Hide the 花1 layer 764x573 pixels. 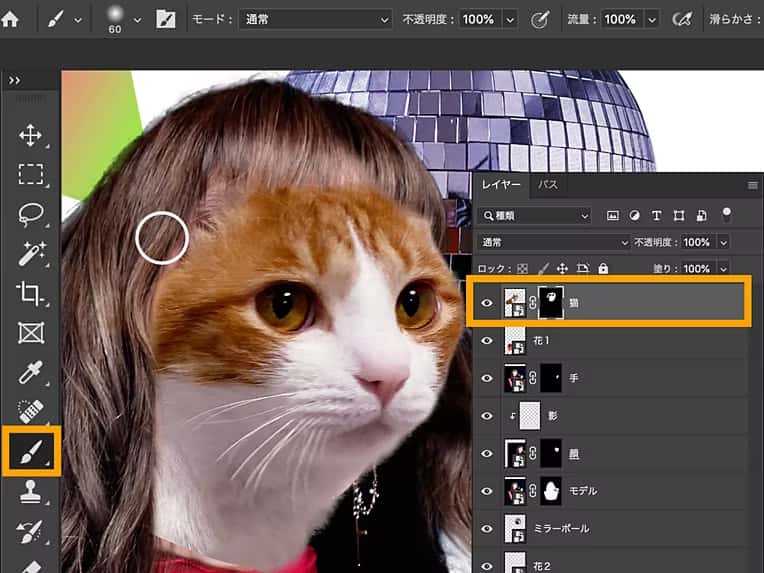[x=487, y=341]
